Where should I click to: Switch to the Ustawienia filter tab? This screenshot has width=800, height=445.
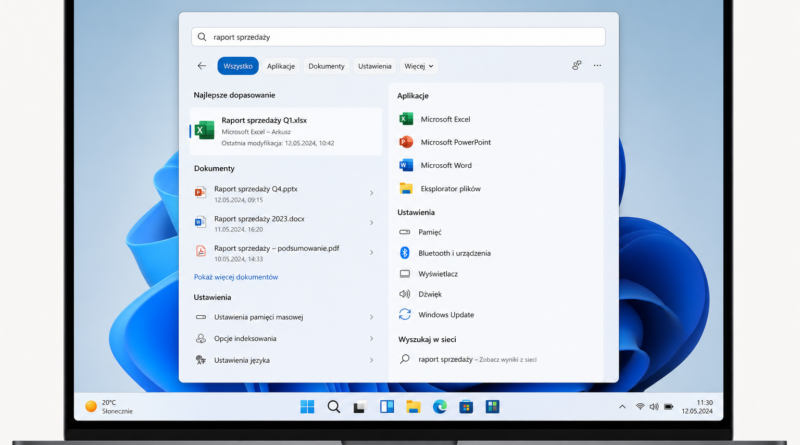pos(374,66)
